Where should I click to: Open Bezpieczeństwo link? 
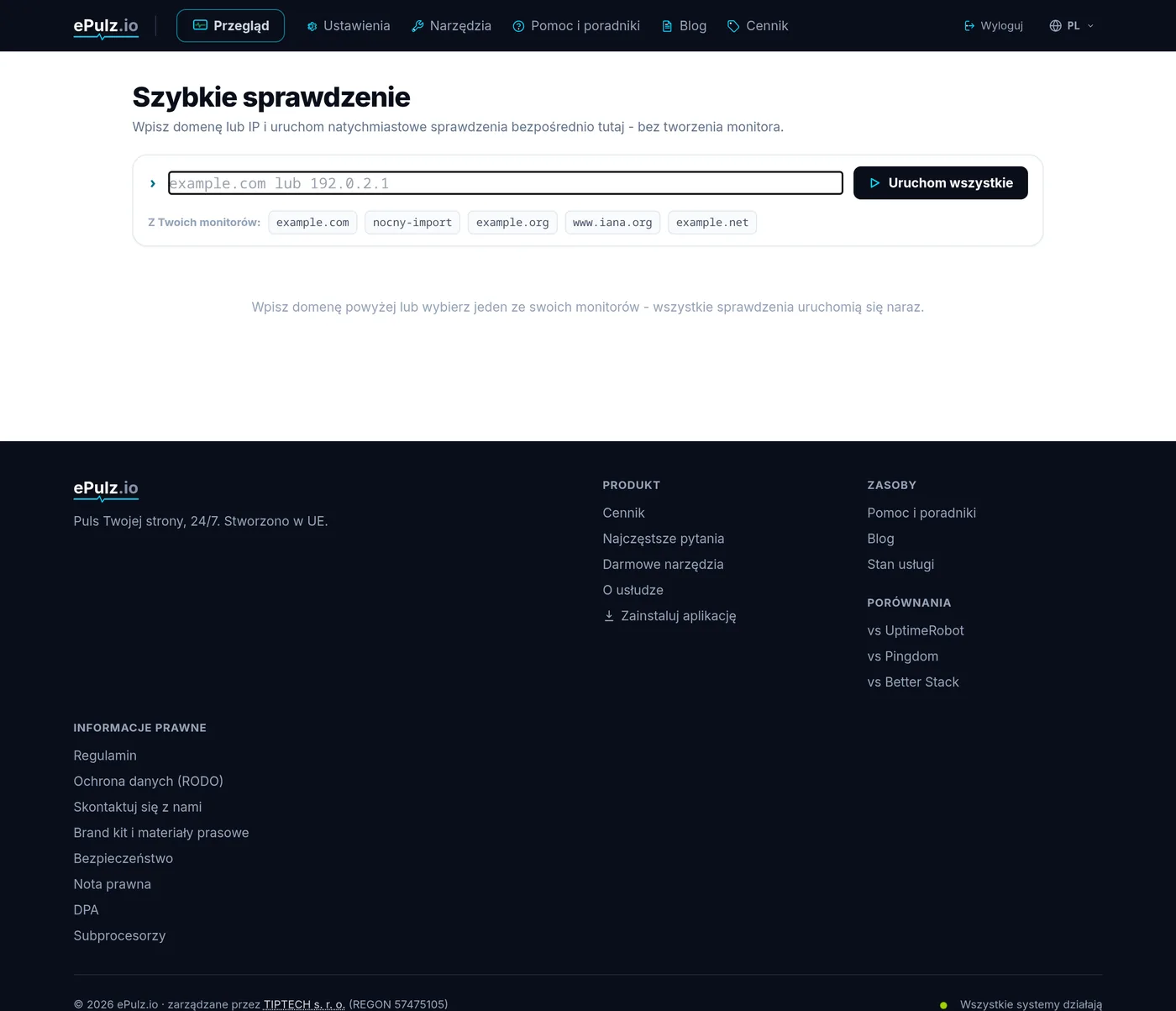(x=123, y=859)
